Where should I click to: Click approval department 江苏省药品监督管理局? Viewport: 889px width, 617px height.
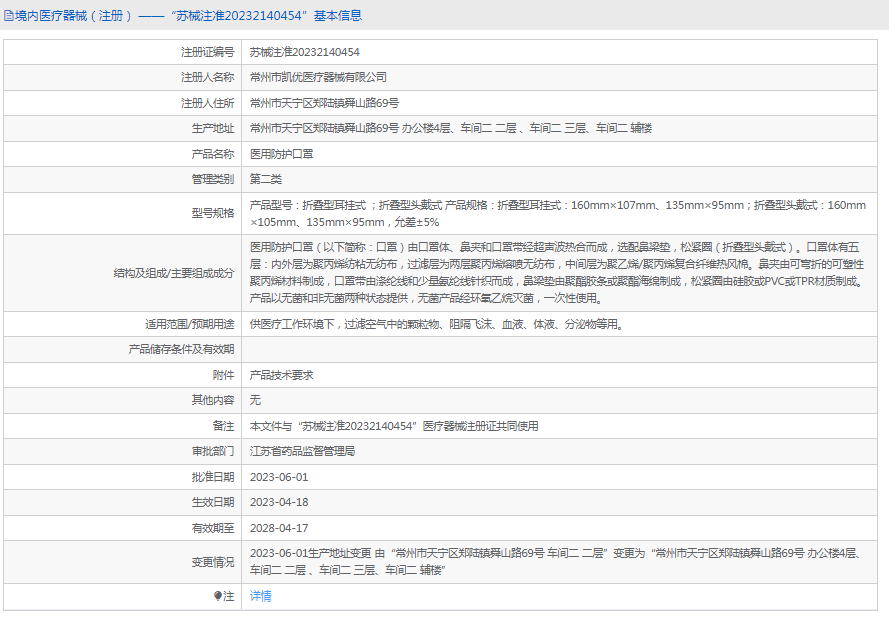(x=302, y=451)
